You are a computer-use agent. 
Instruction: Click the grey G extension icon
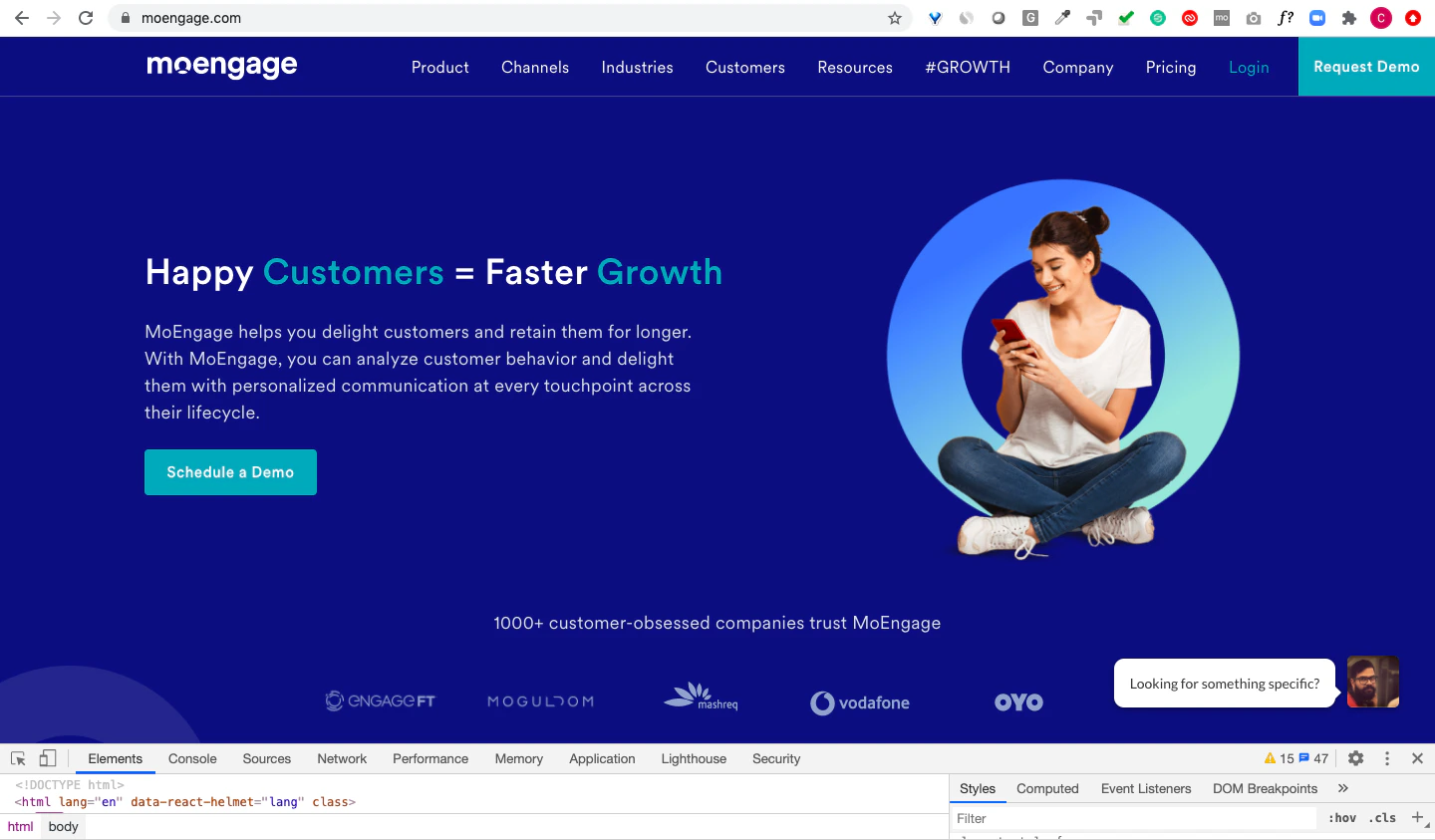(1030, 18)
